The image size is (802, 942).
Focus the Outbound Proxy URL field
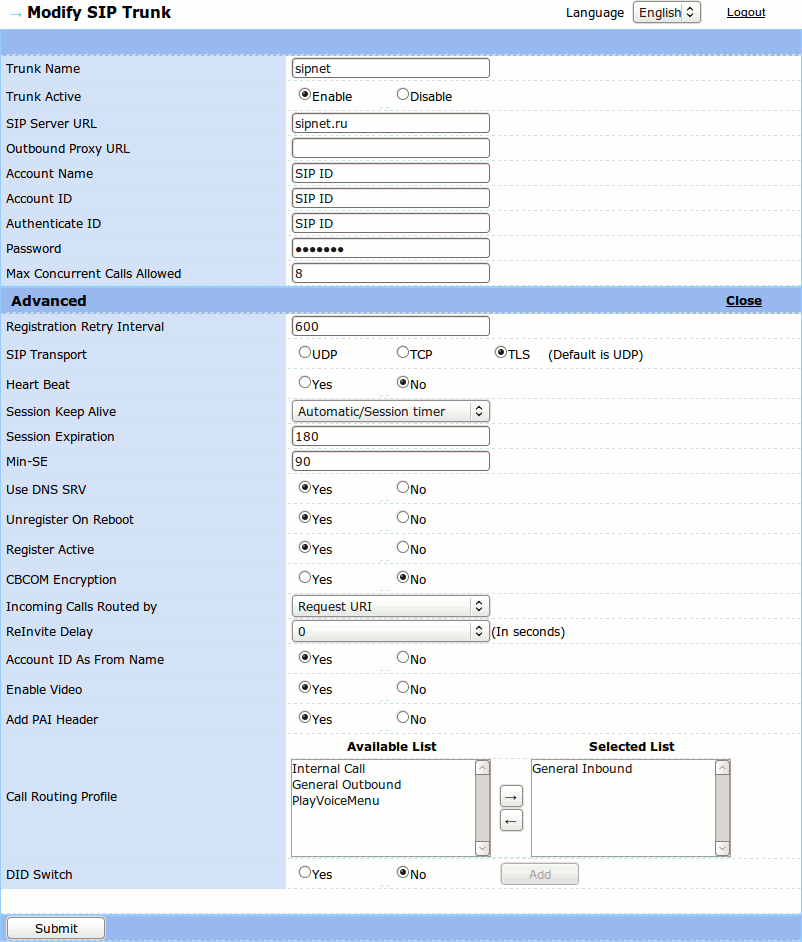[390, 148]
